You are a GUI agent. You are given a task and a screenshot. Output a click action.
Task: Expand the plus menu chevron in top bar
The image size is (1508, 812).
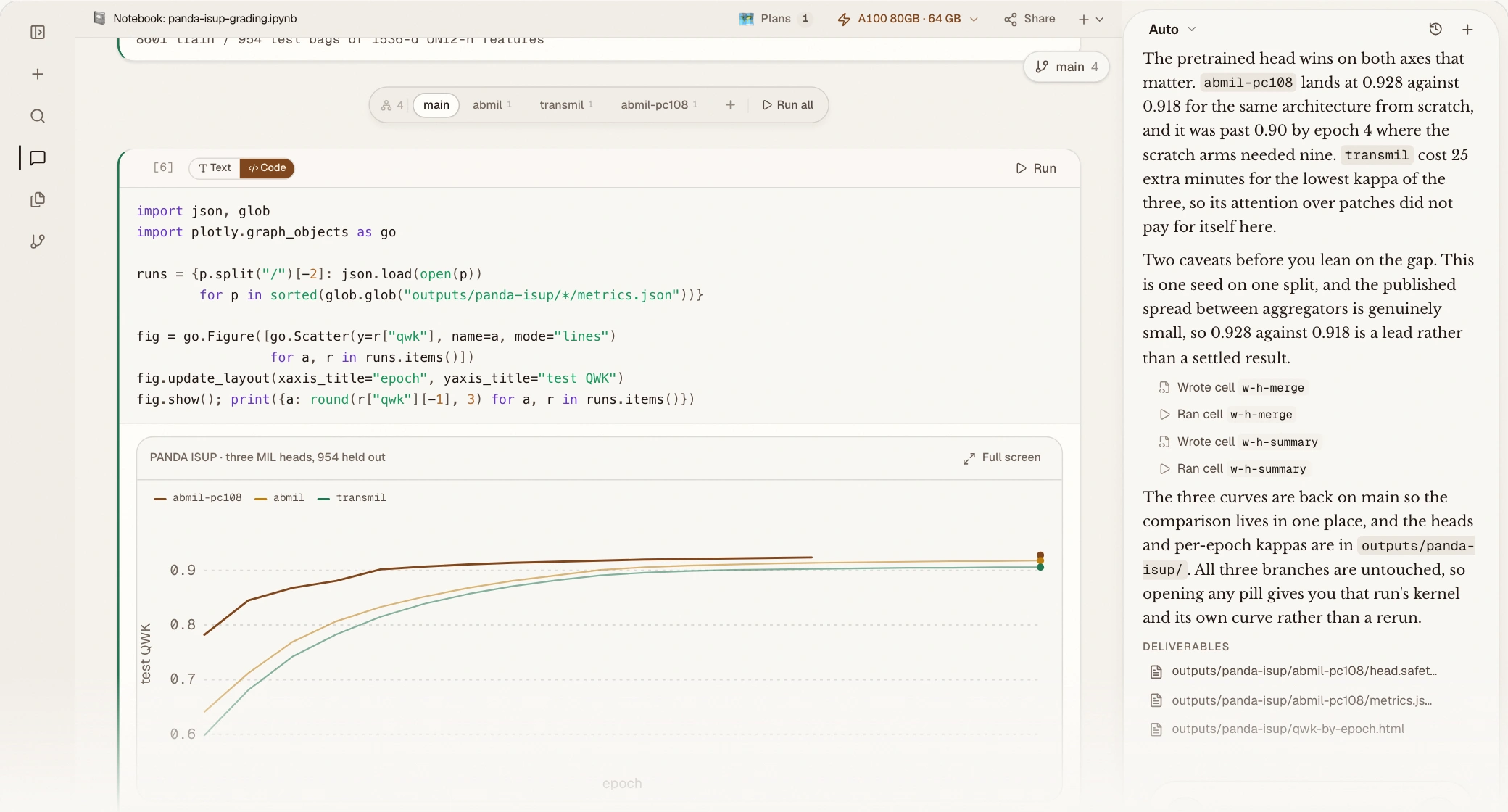1100,20
